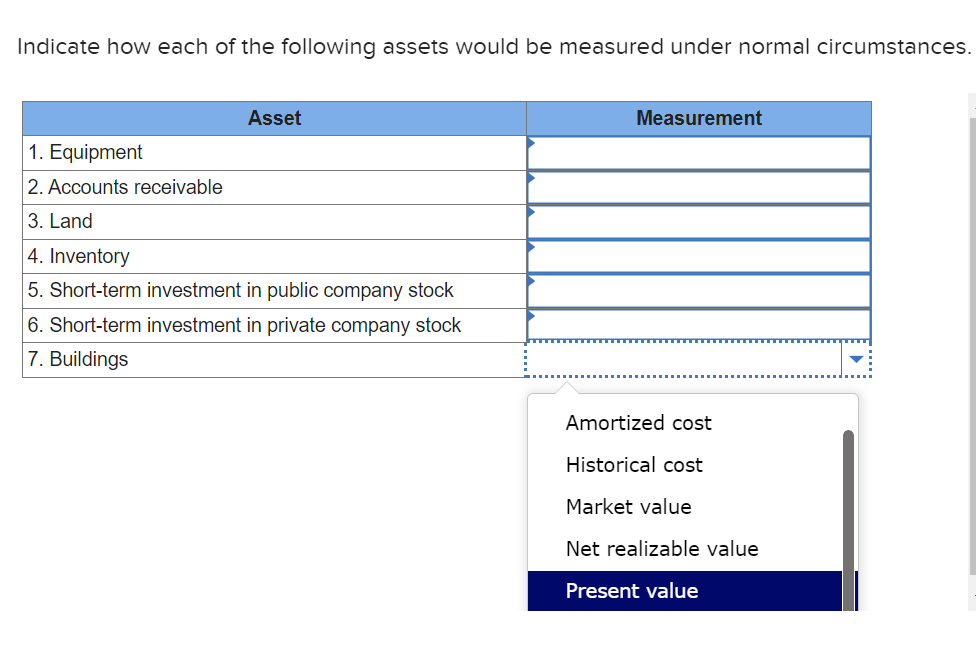This screenshot has height=658, width=976.
Task: Select the highlighted Present value option
Action: click(x=685, y=591)
